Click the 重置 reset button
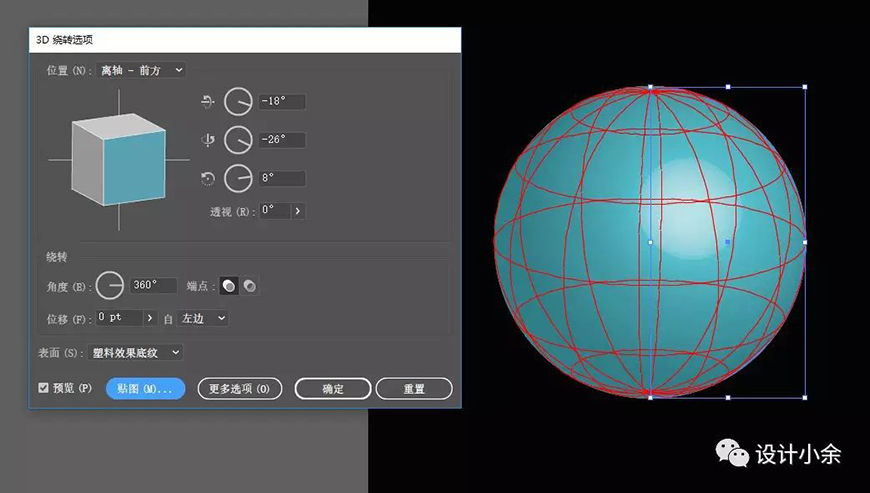Viewport: 870px width, 493px height. [414, 389]
